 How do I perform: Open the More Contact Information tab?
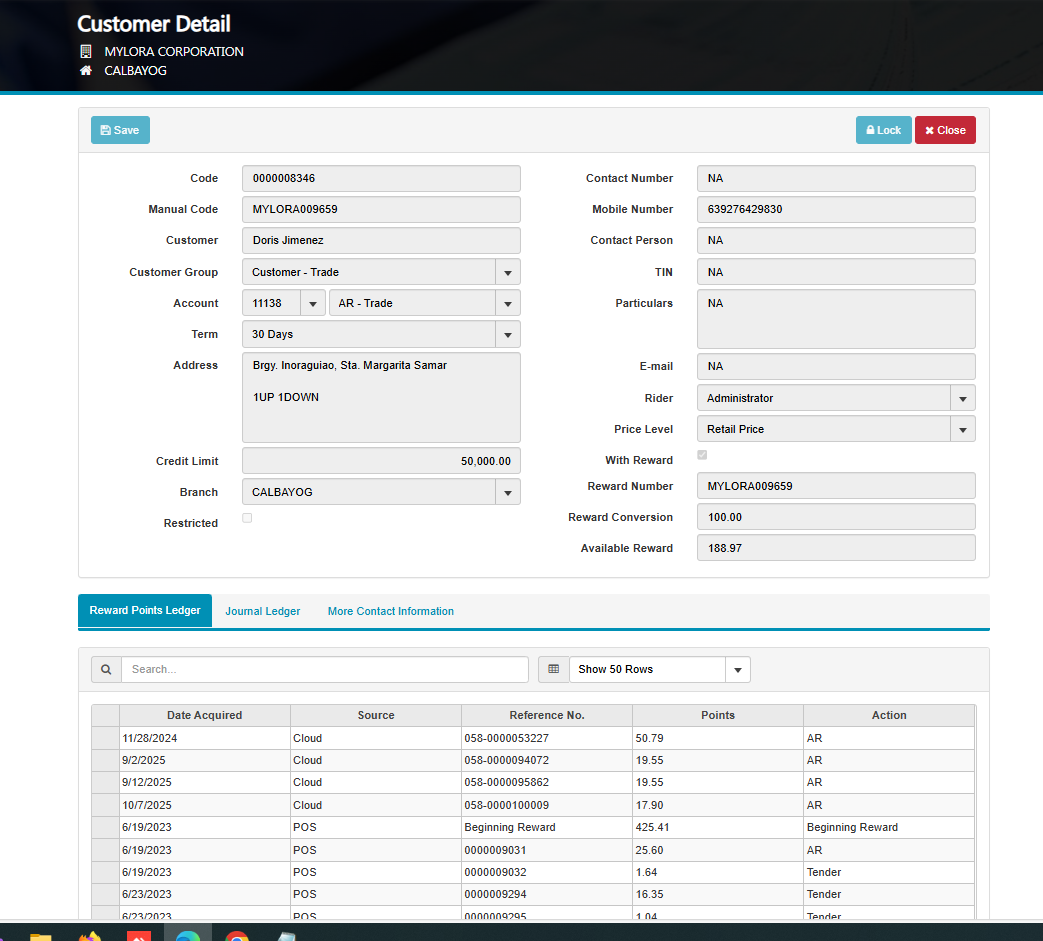click(390, 611)
